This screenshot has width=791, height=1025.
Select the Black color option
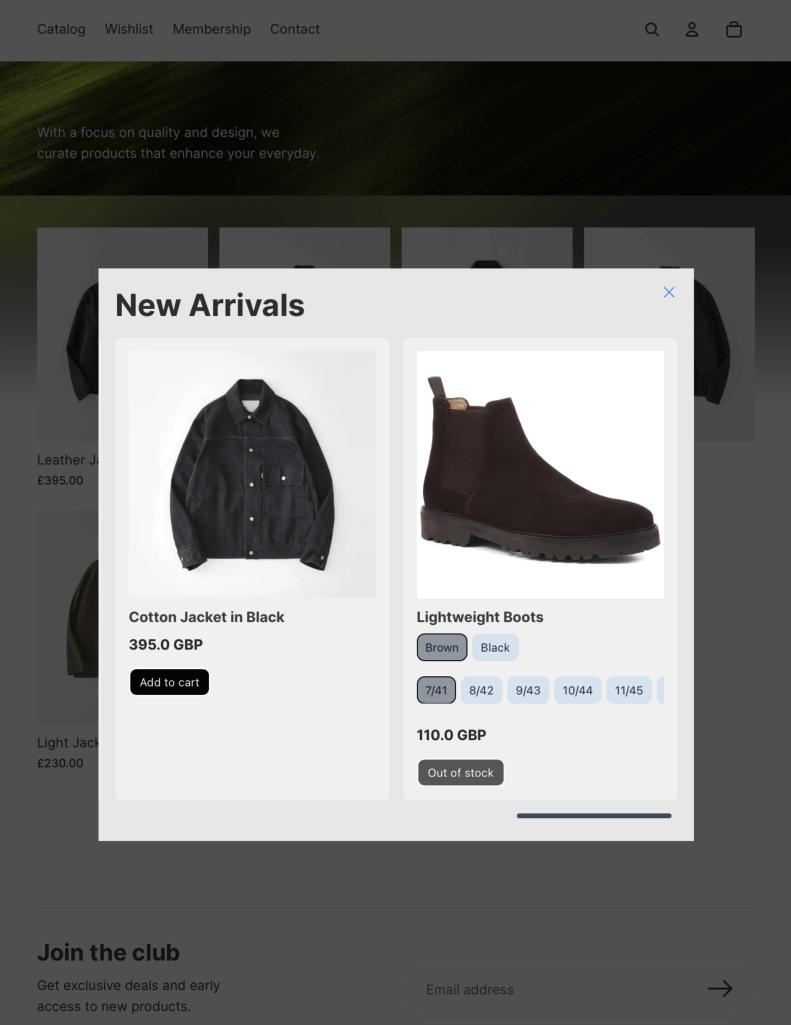[495, 647]
